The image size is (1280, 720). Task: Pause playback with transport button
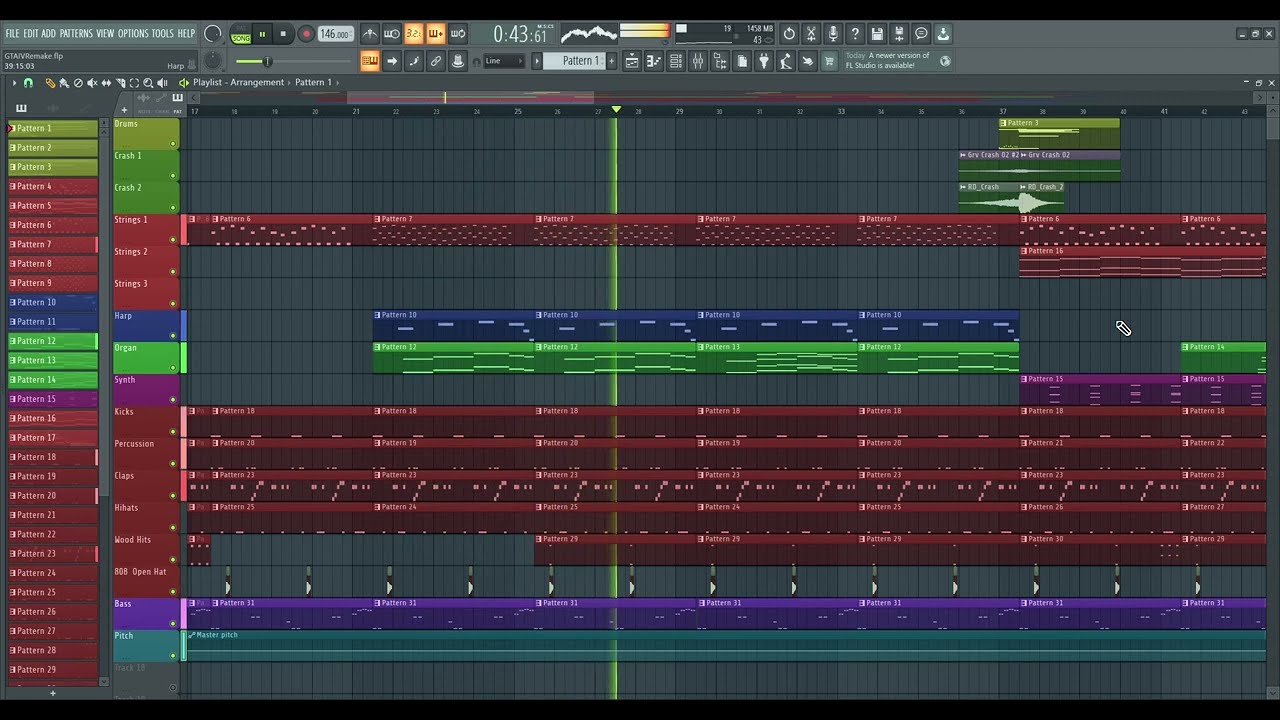pyautogui.click(x=262, y=34)
